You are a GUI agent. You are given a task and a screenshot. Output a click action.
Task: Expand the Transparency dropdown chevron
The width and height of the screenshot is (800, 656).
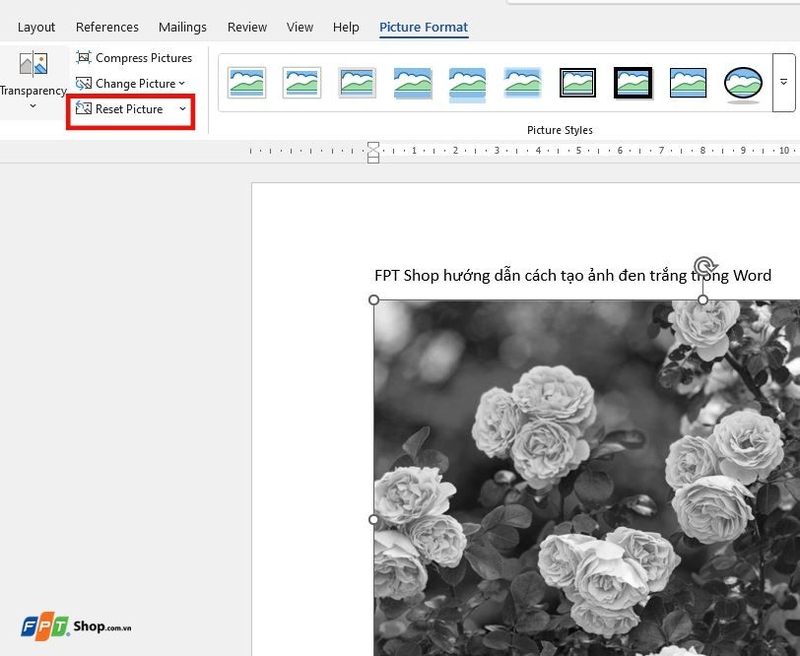[x=33, y=106]
